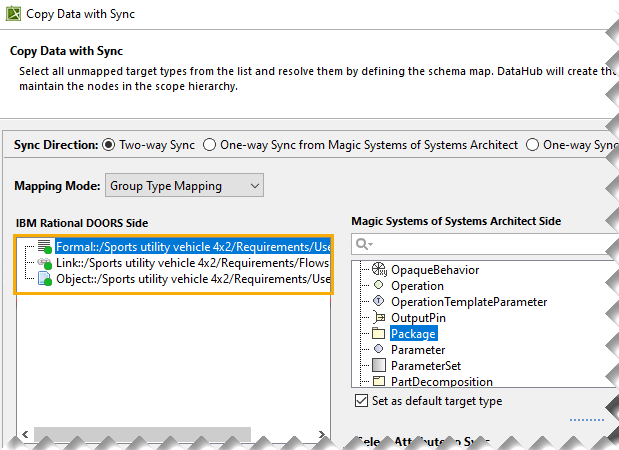
Task: Click the Package folder icon
Action: 379,334
